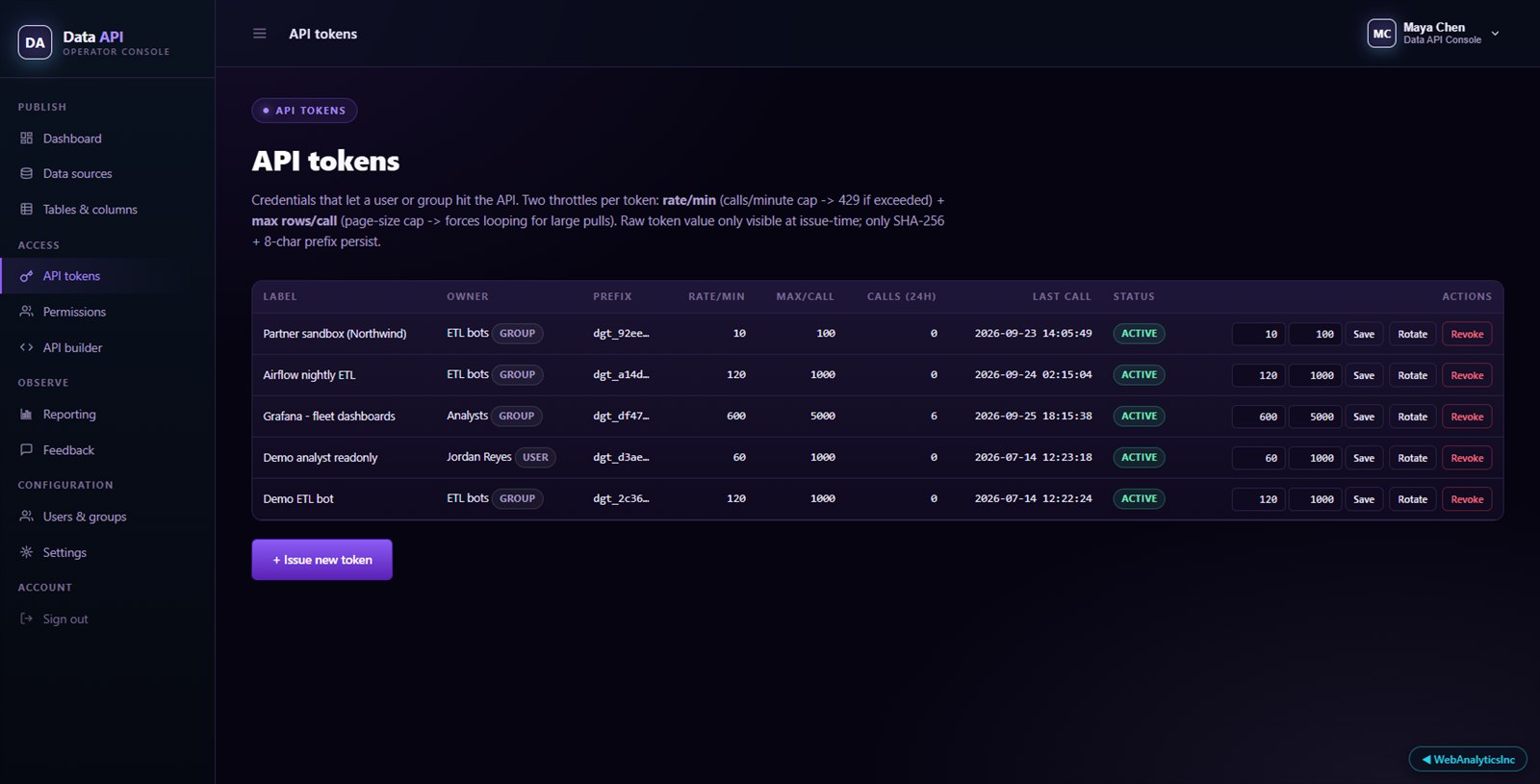Click the hamburger menu icon
Viewport: 1540px width, 784px height.
tap(259, 34)
